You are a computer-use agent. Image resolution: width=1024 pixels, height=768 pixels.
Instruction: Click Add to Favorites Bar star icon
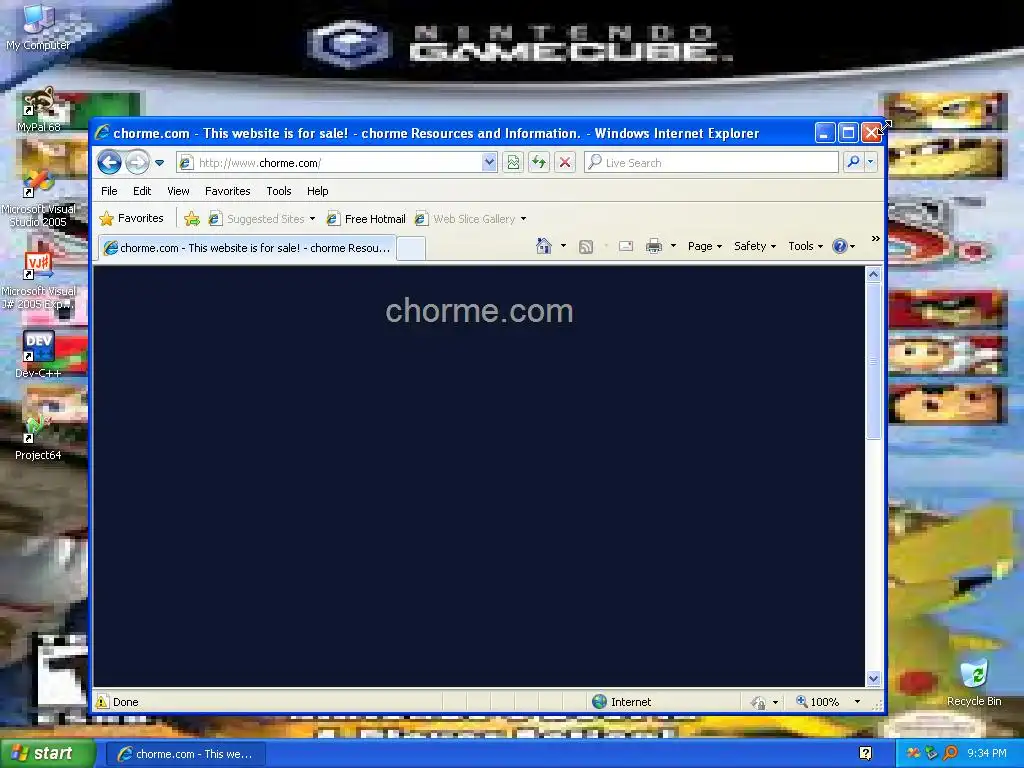pos(192,219)
